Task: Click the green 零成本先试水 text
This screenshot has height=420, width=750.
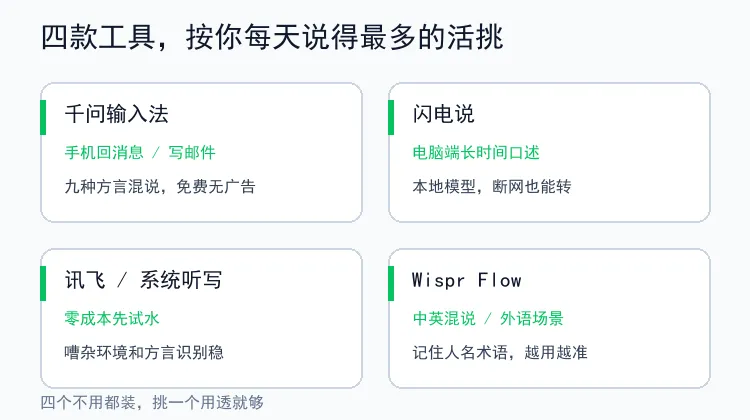Action: (112, 319)
